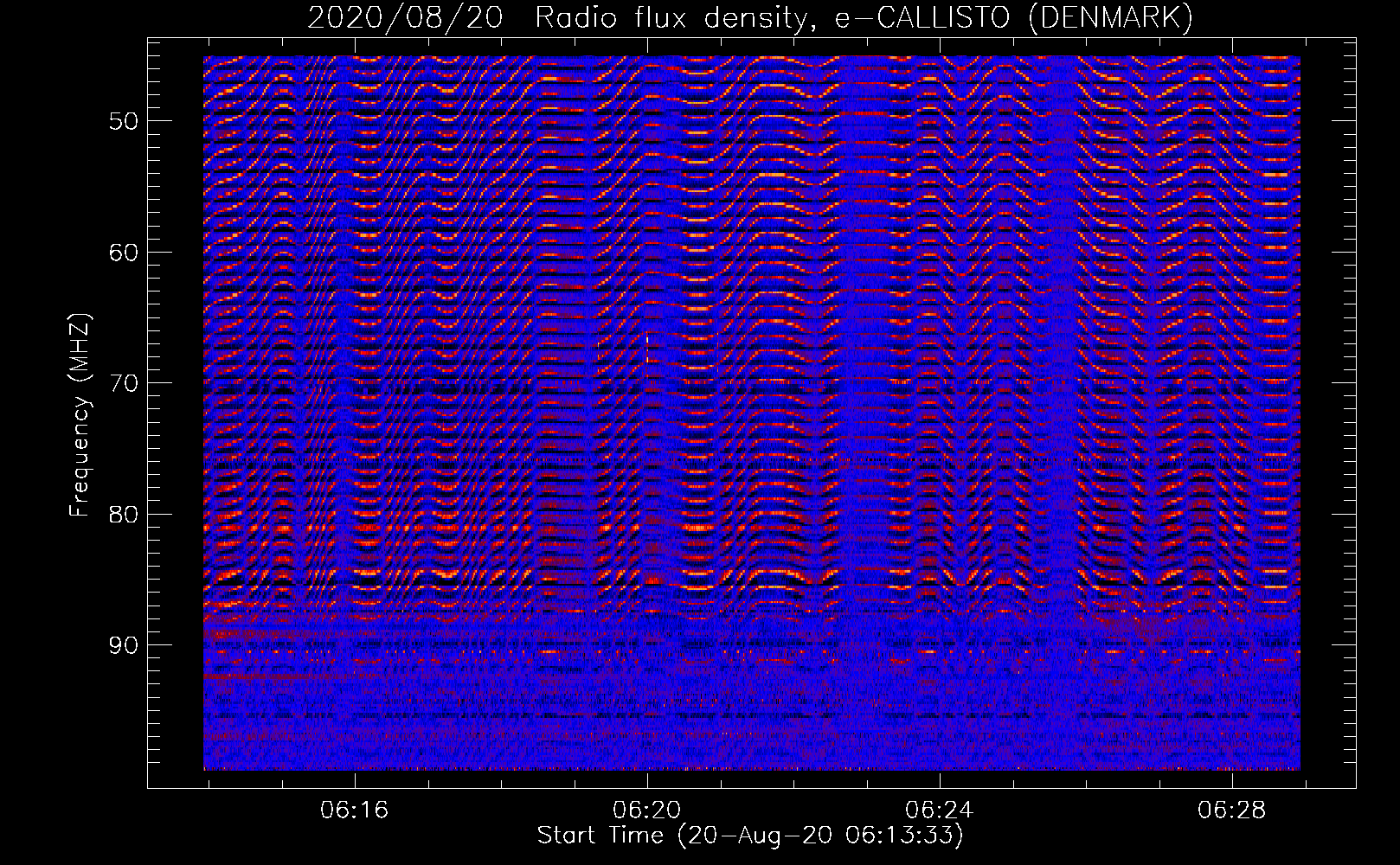Screen dimensions: 1400x865
Task: Click the 06:16 time tick label
Action: [x=354, y=811]
